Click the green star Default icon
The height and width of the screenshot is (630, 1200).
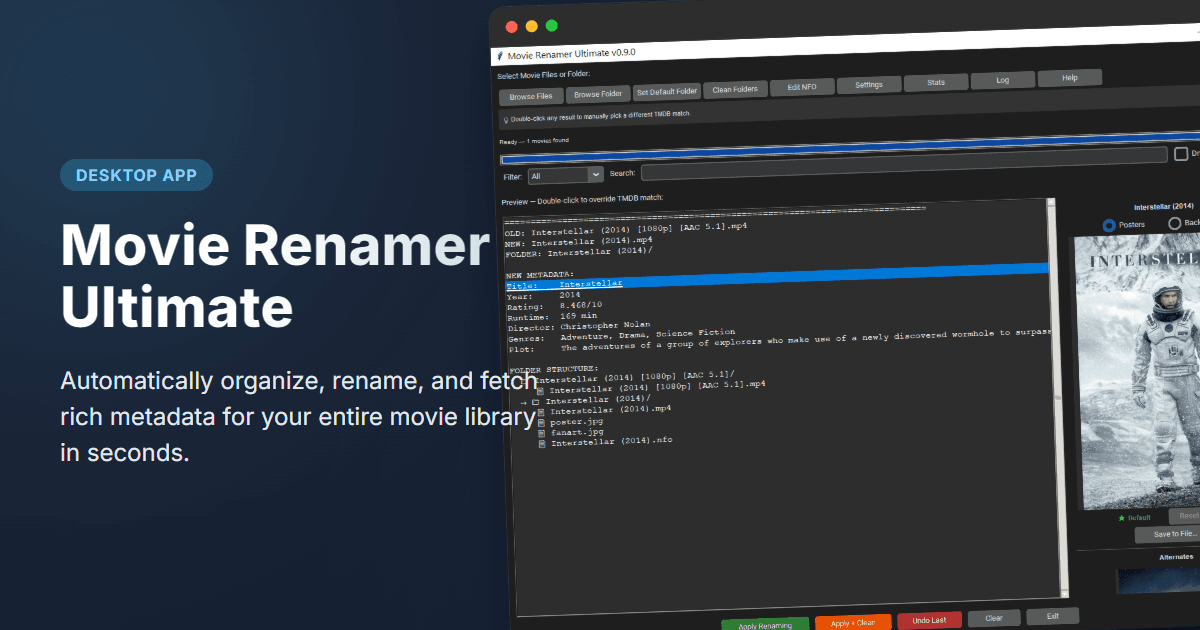[x=1122, y=518]
